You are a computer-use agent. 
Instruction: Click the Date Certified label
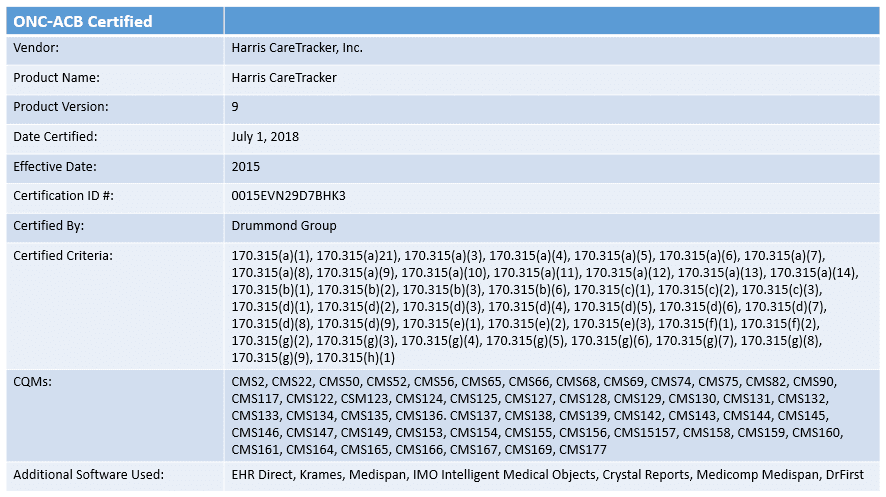55,137
